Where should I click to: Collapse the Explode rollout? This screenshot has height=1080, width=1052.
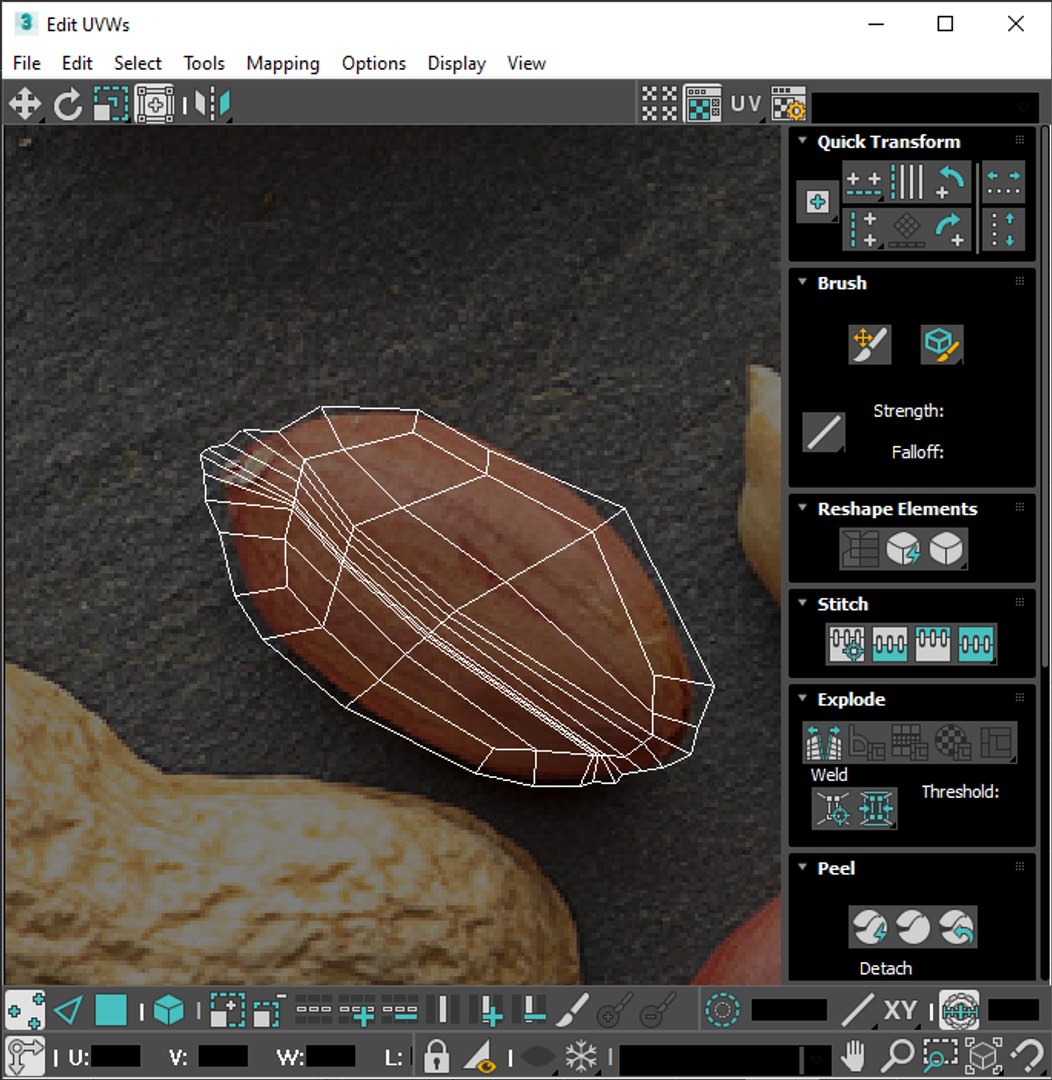(x=802, y=698)
